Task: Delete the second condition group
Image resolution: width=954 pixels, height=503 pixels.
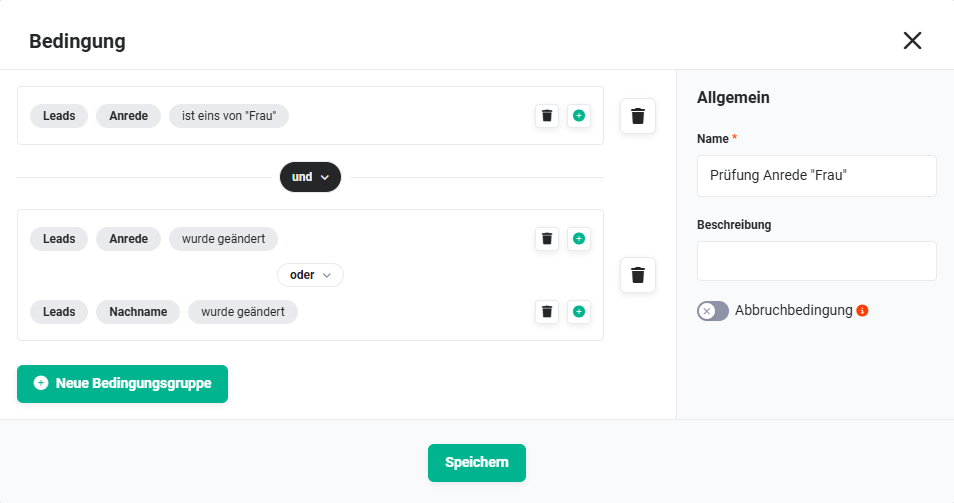Action: pos(638,275)
